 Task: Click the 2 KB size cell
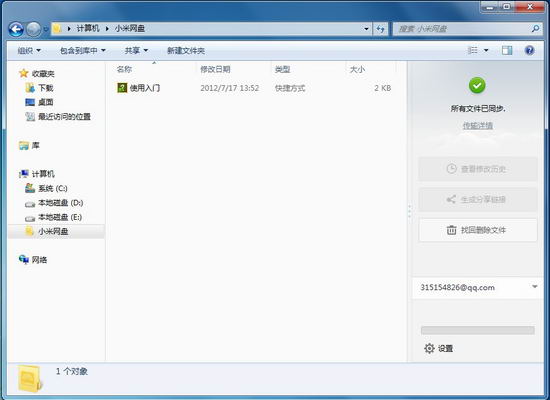point(383,88)
